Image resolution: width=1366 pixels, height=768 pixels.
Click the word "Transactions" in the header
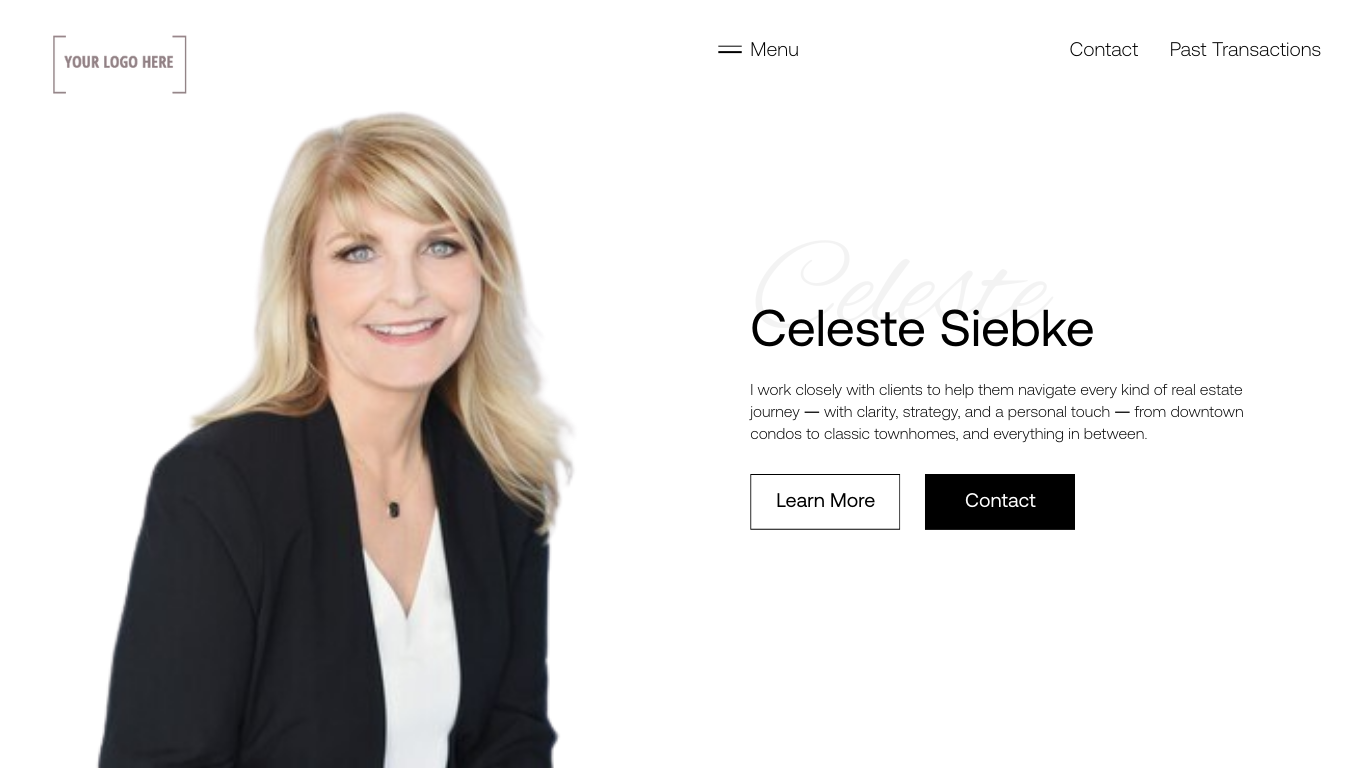click(x=1266, y=49)
